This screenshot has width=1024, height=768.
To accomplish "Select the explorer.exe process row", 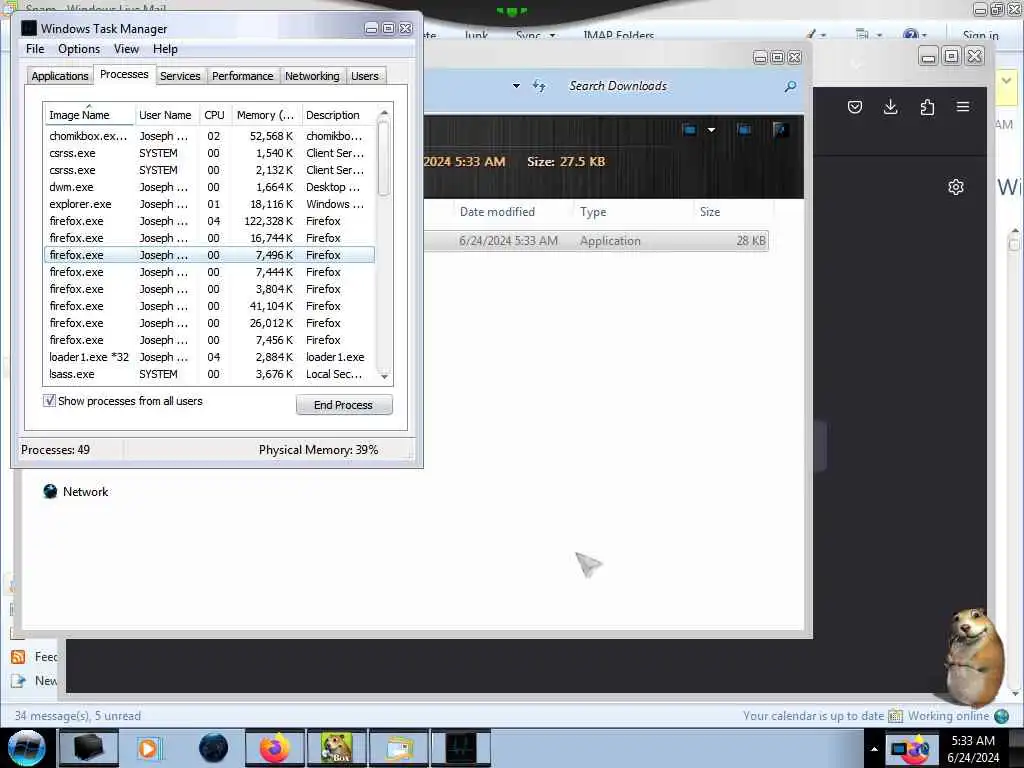I will (209, 204).
